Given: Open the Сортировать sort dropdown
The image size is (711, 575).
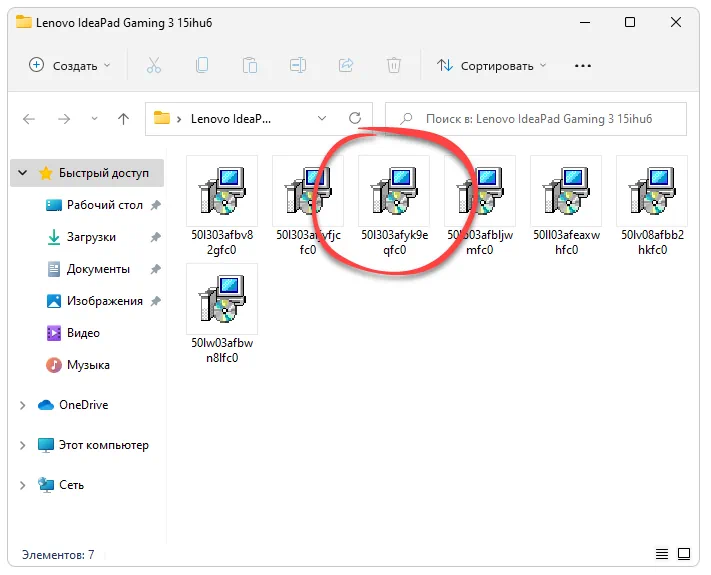Looking at the screenshot, I should point(492,65).
